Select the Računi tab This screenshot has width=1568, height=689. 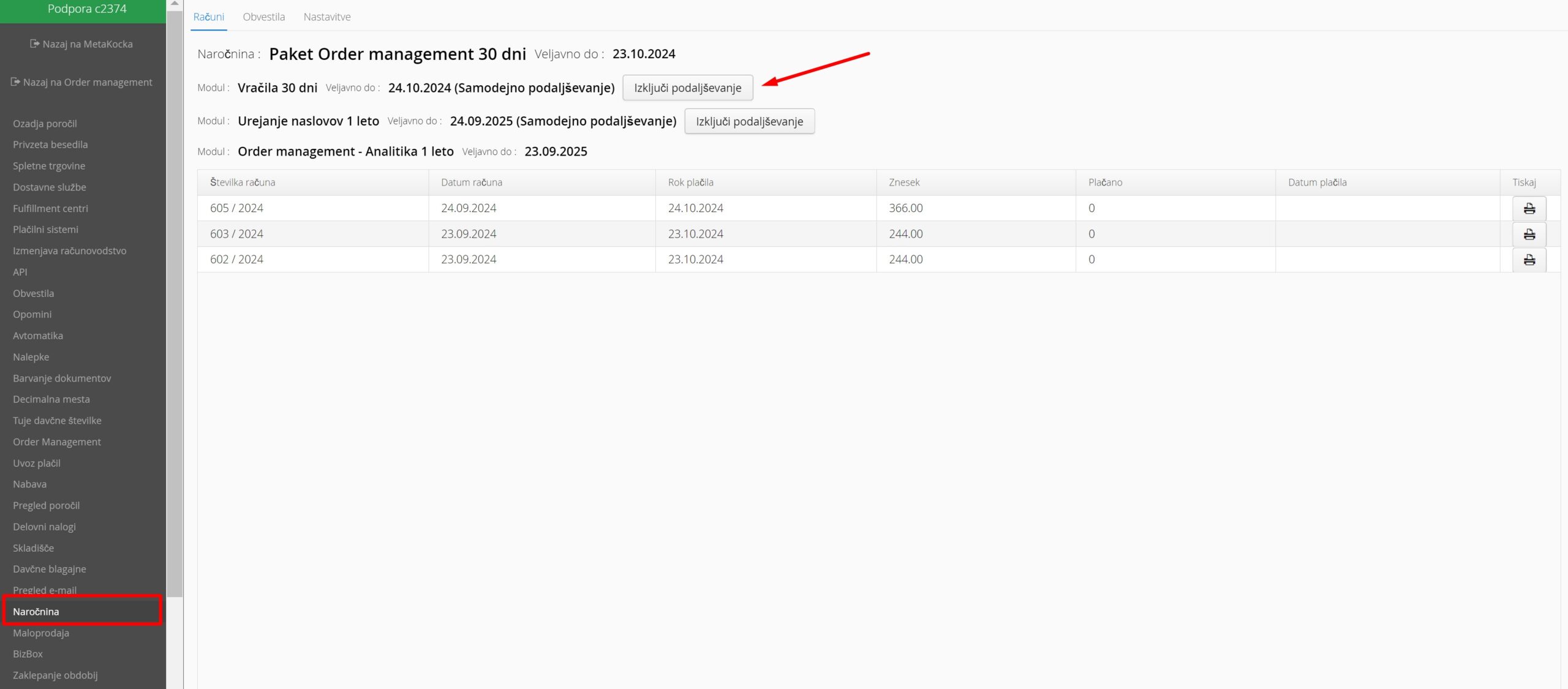point(209,17)
